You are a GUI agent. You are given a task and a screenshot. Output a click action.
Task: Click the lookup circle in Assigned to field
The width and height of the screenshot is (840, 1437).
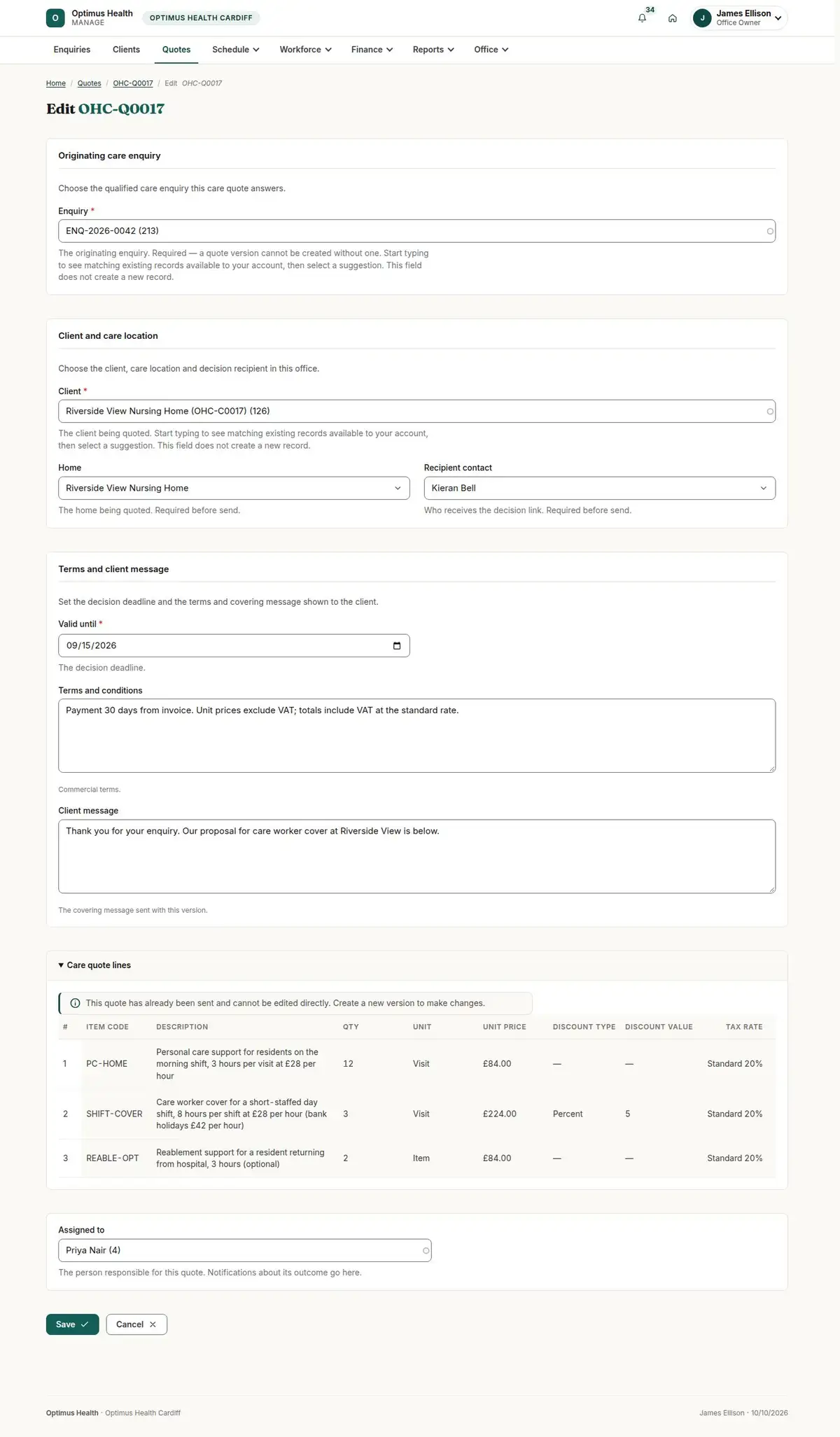pos(426,1251)
